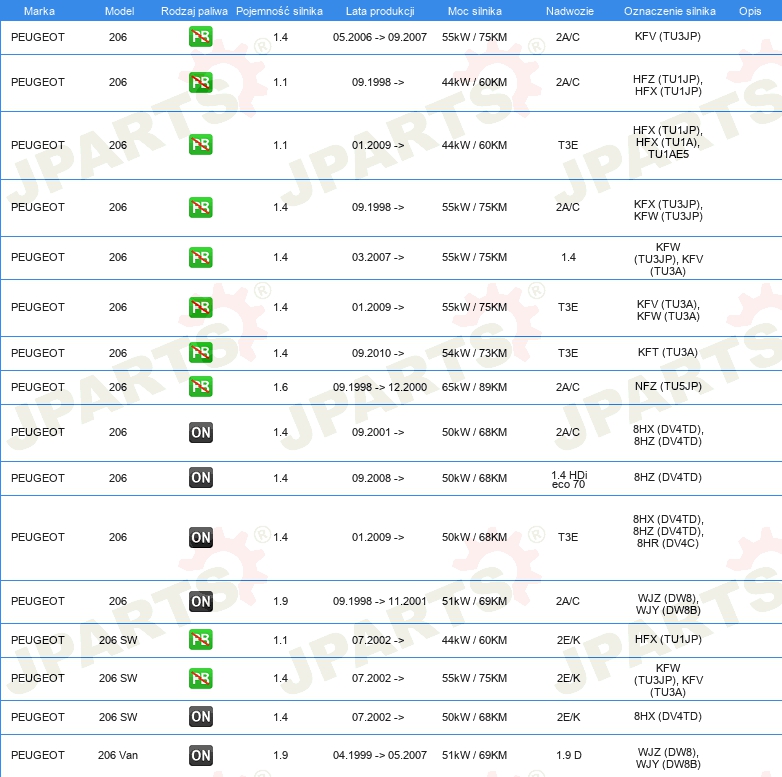Viewport: 782px width, 777px height.
Task: Click the Opis column header
Action: [750, 11]
